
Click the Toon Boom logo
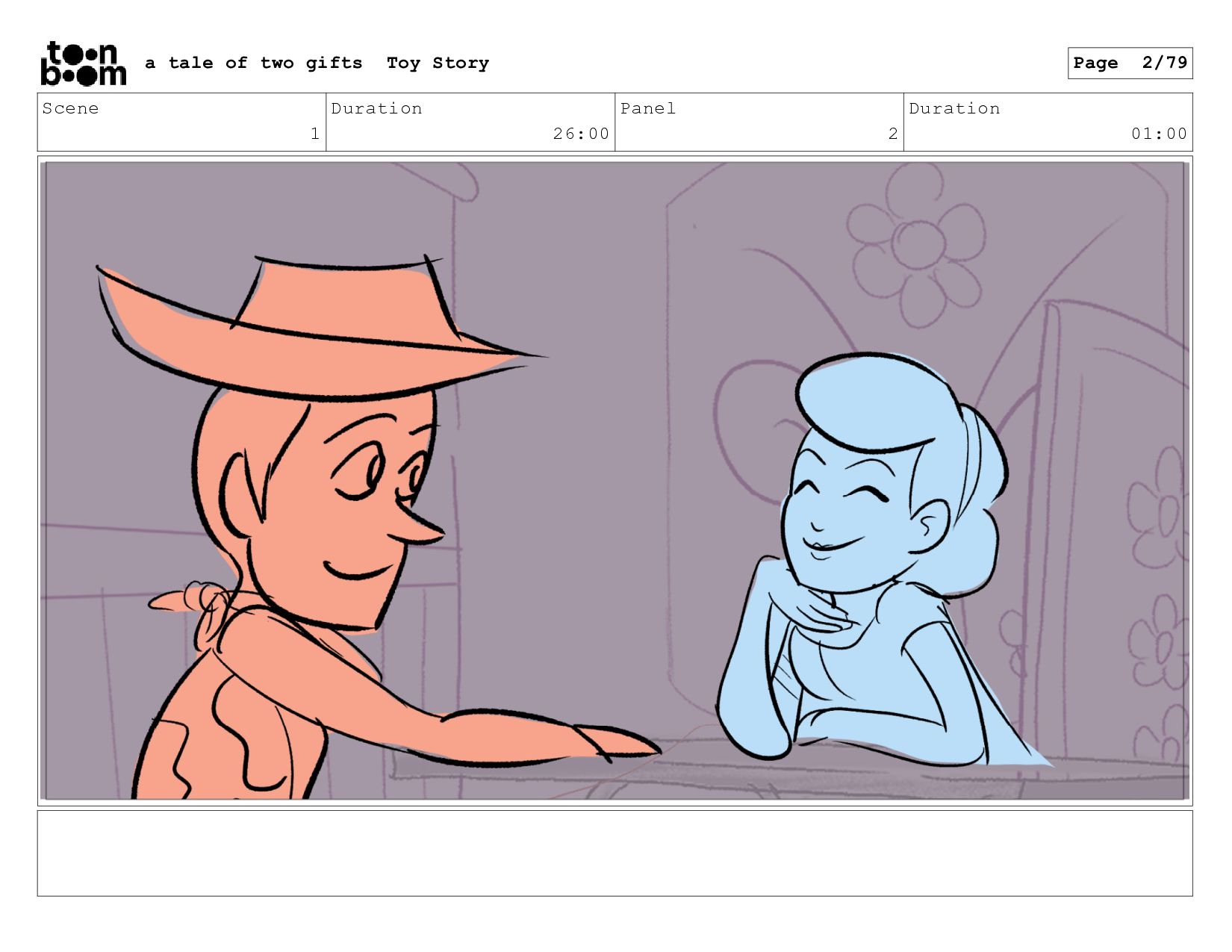coord(83,63)
